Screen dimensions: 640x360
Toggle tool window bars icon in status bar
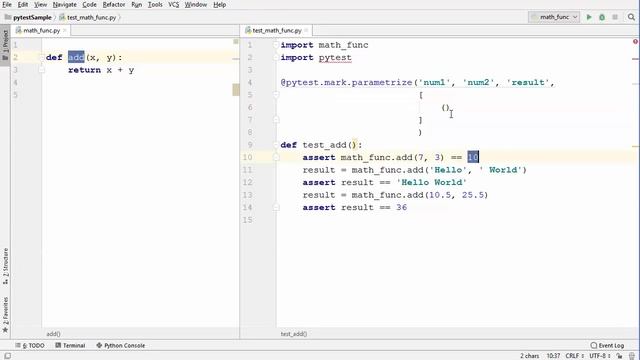click(7, 356)
